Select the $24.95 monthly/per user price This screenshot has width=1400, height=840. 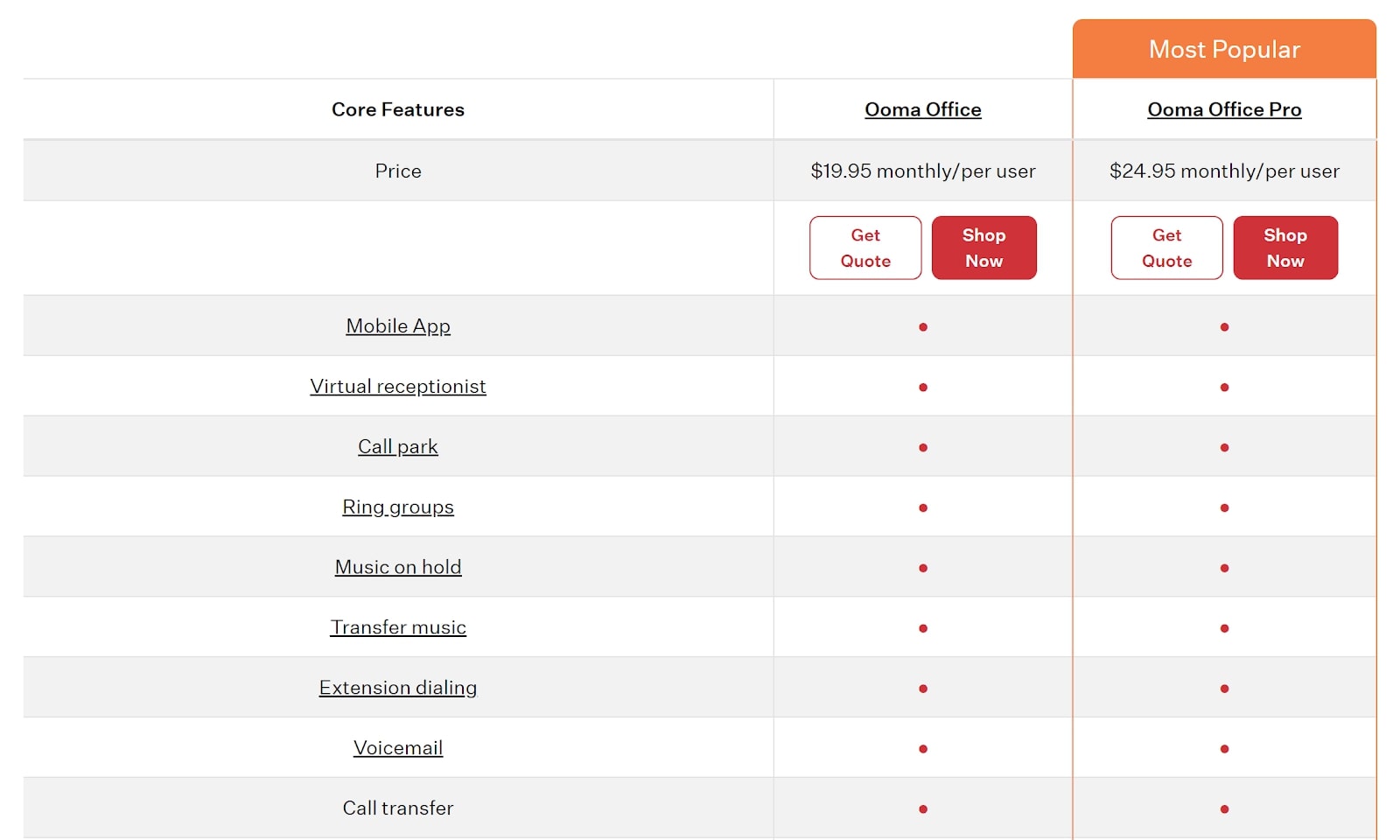pos(1224,171)
